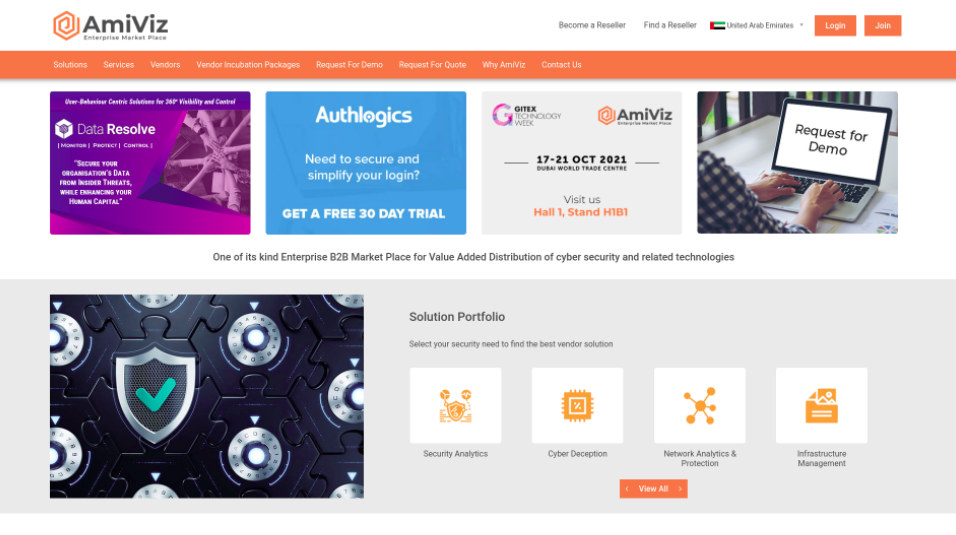Open the Authlogics free trial banner
Viewport: 956px width, 535px height.
click(x=366, y=163)
